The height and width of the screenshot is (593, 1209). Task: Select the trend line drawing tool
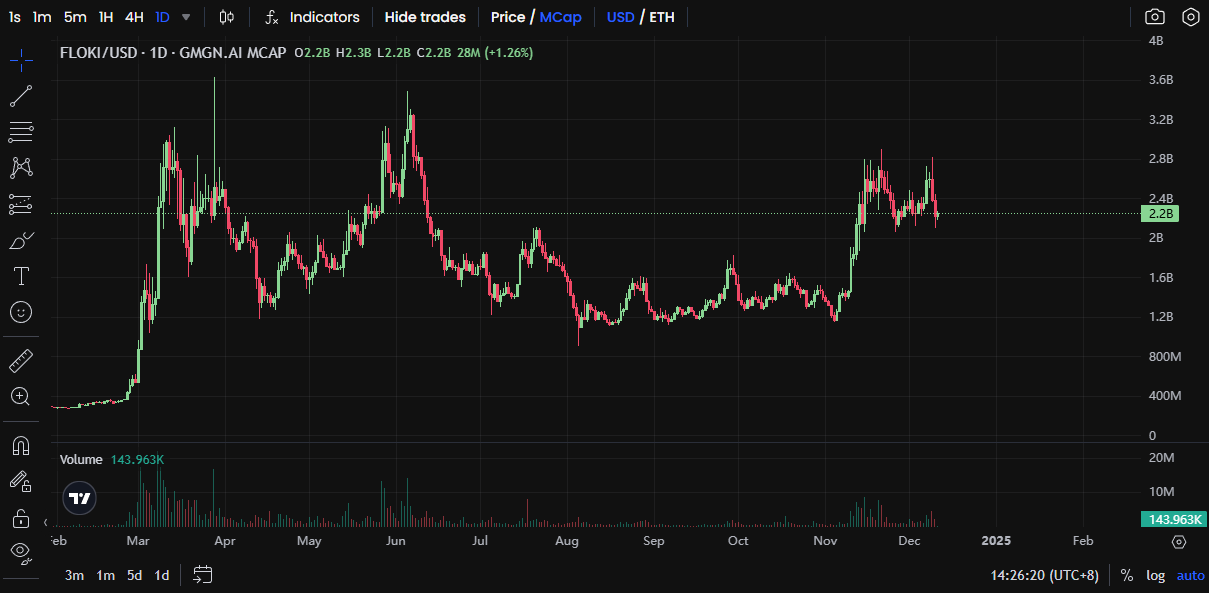[x=21, y=96]
